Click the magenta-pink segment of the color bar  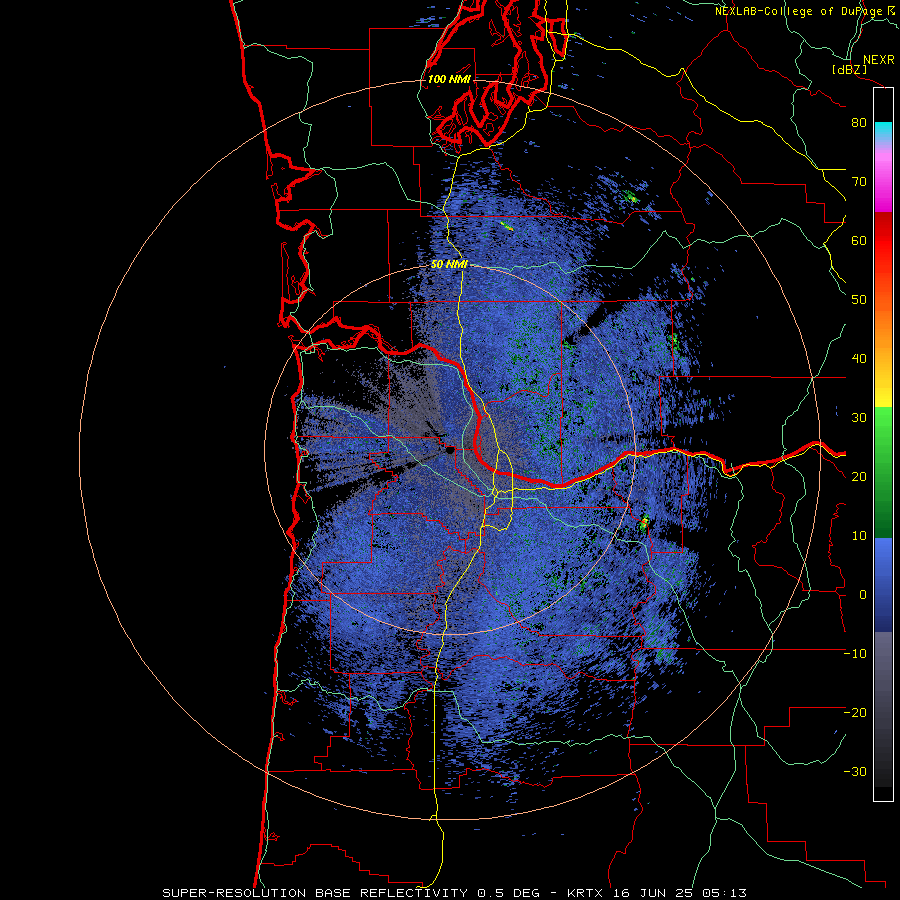pyautogui.click(x=883, y=178)
